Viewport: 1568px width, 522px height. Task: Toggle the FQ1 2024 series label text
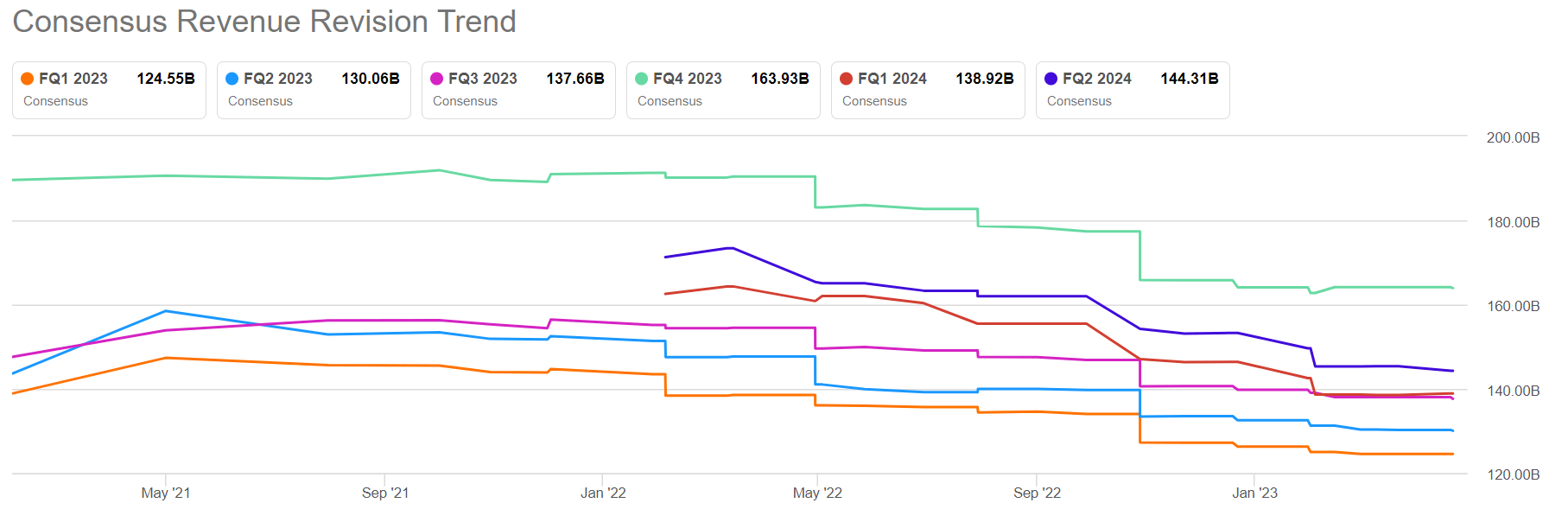click(x=892, y=79)
